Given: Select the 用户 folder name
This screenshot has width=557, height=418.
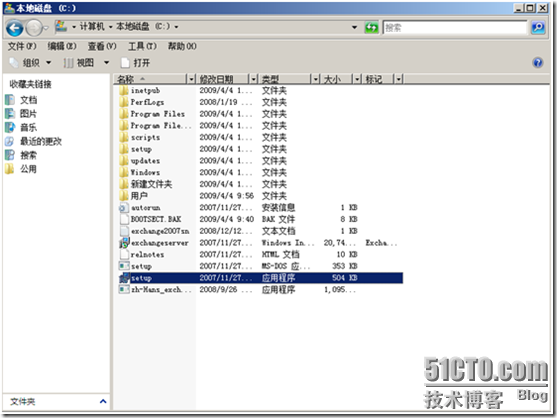Looking at the screenshot, I should (139, 196).
